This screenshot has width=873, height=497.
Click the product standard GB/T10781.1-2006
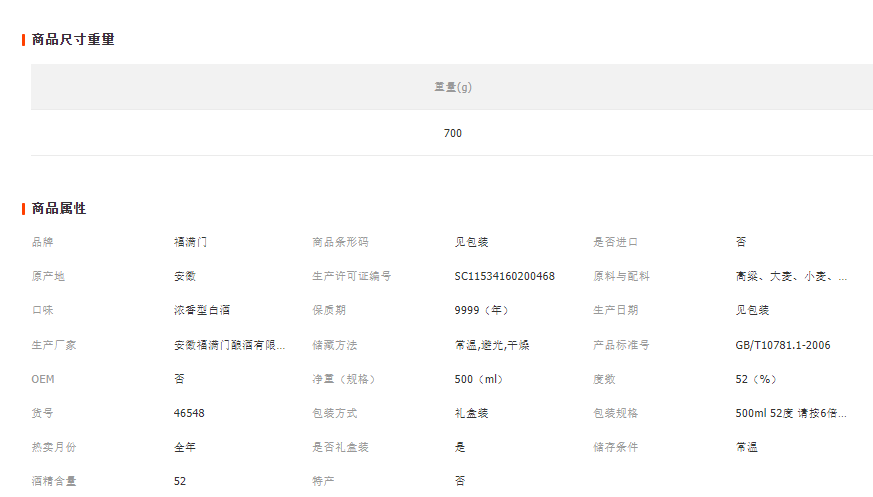click(x=782, y=345)
